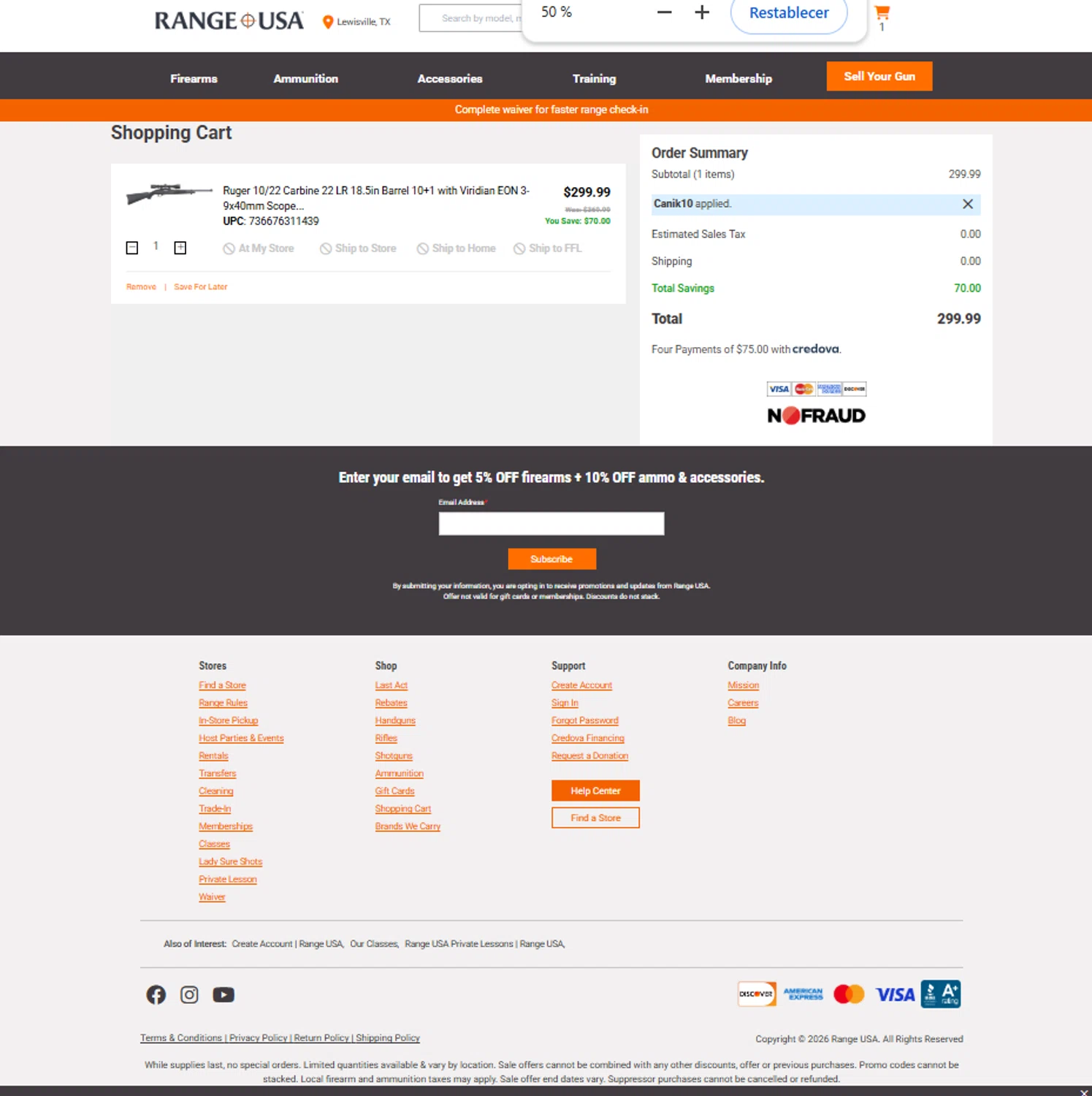Decrease Ruger 10/22 quantity
This screenshot has width=1092, height=1096.
pyautogui.click(x=132, y=248)
